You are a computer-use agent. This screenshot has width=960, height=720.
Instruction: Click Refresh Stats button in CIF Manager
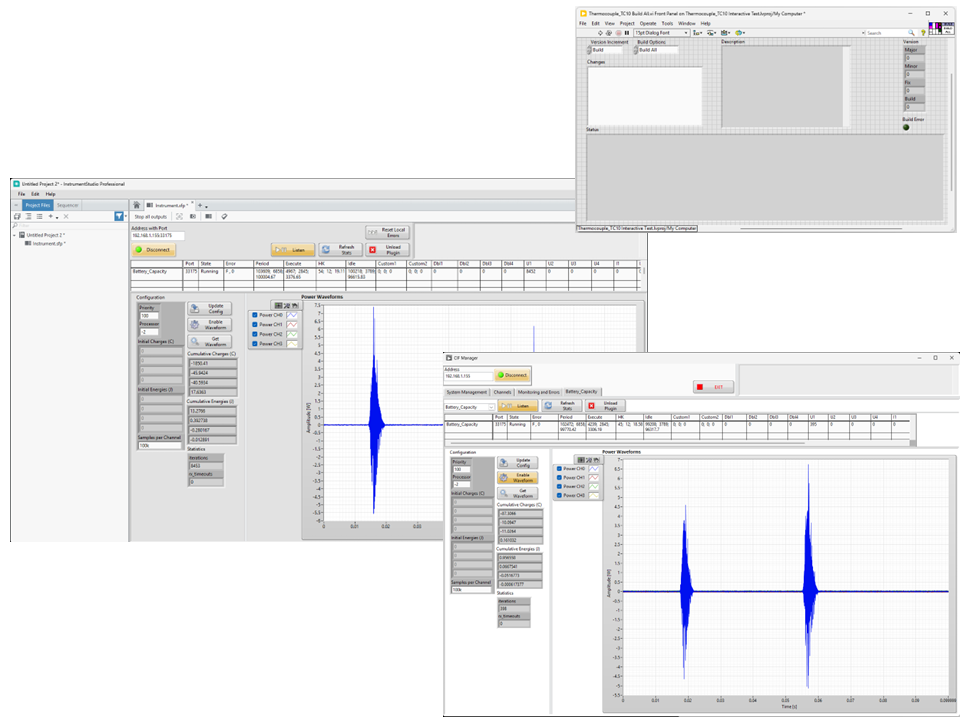(561, 405)
